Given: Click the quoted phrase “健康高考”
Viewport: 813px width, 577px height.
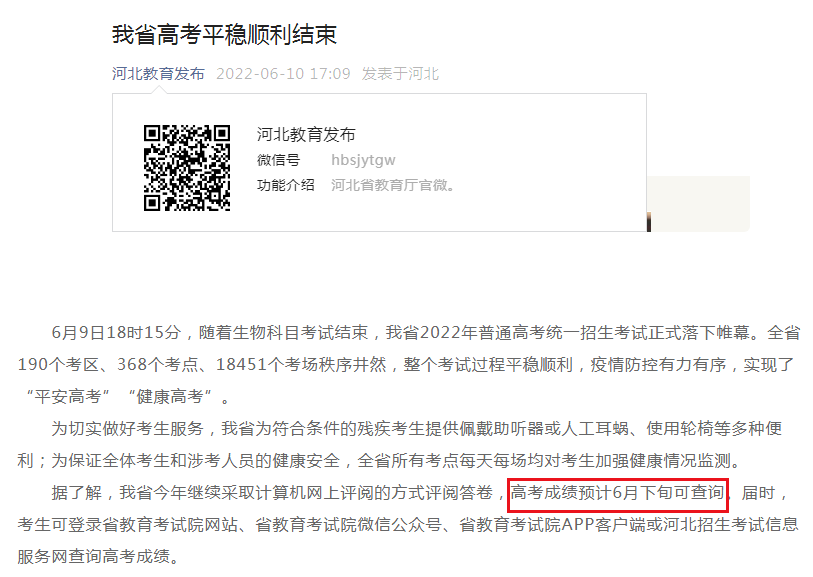Looking at the screenshot, I should 179,396.
